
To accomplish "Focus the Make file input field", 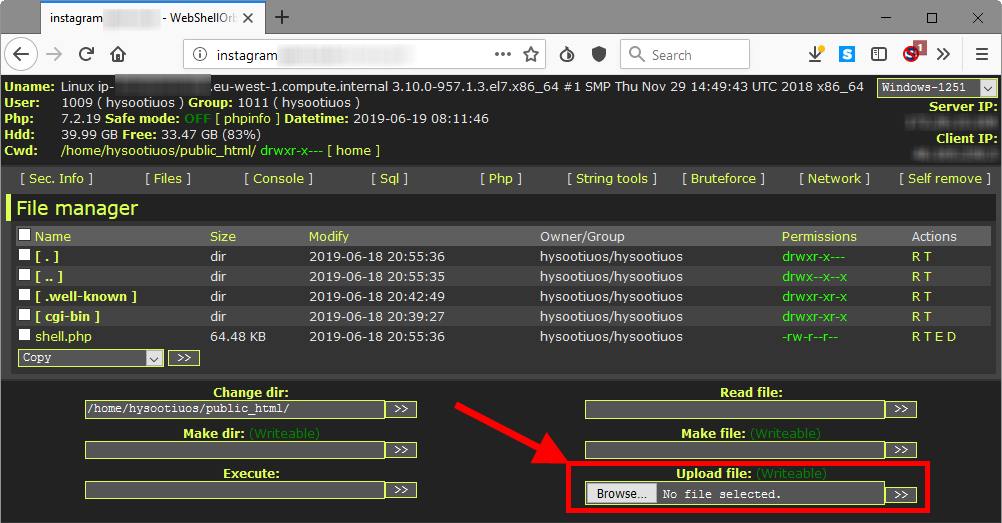I will (x=735, y=450).
